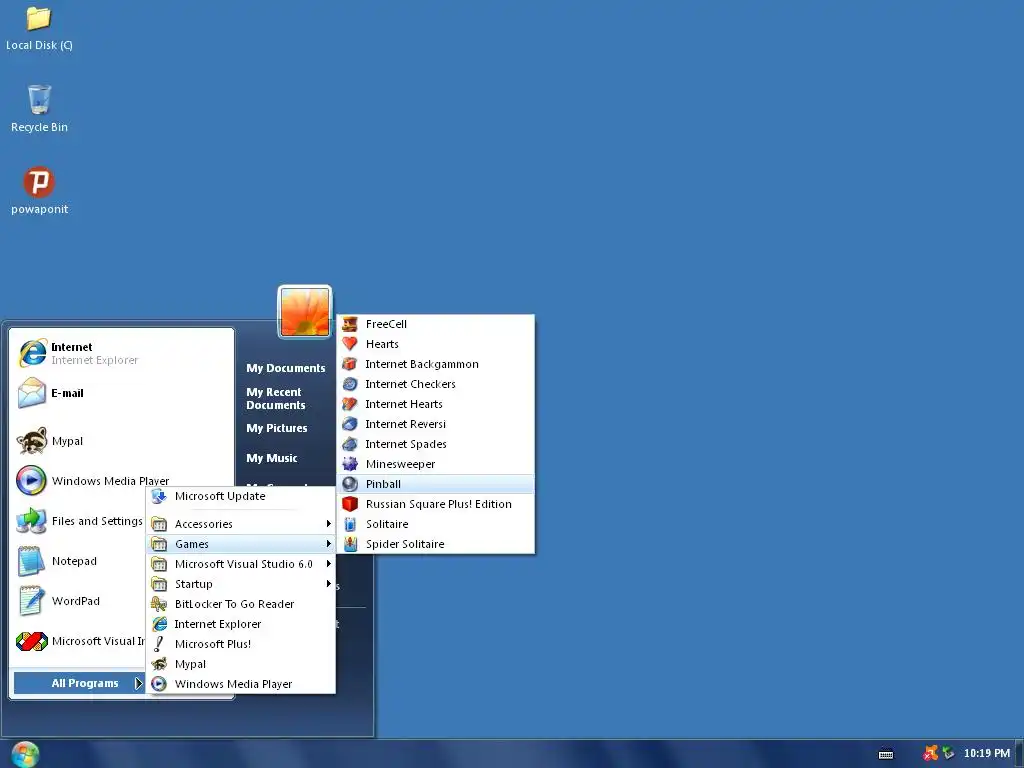
Task: Start the Minesweeper game
Action: coord(436,464)
